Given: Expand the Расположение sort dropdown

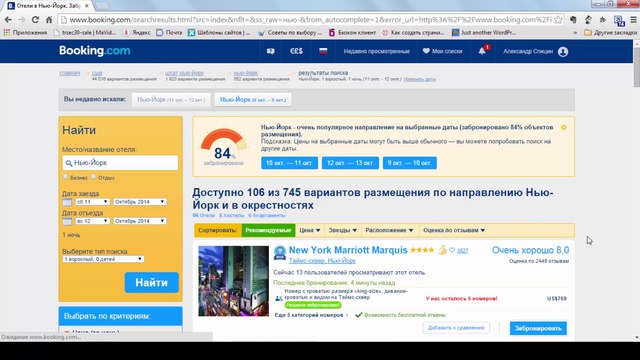Looking at the screenshot, I should pyautogui.click(x=389, y=230).
